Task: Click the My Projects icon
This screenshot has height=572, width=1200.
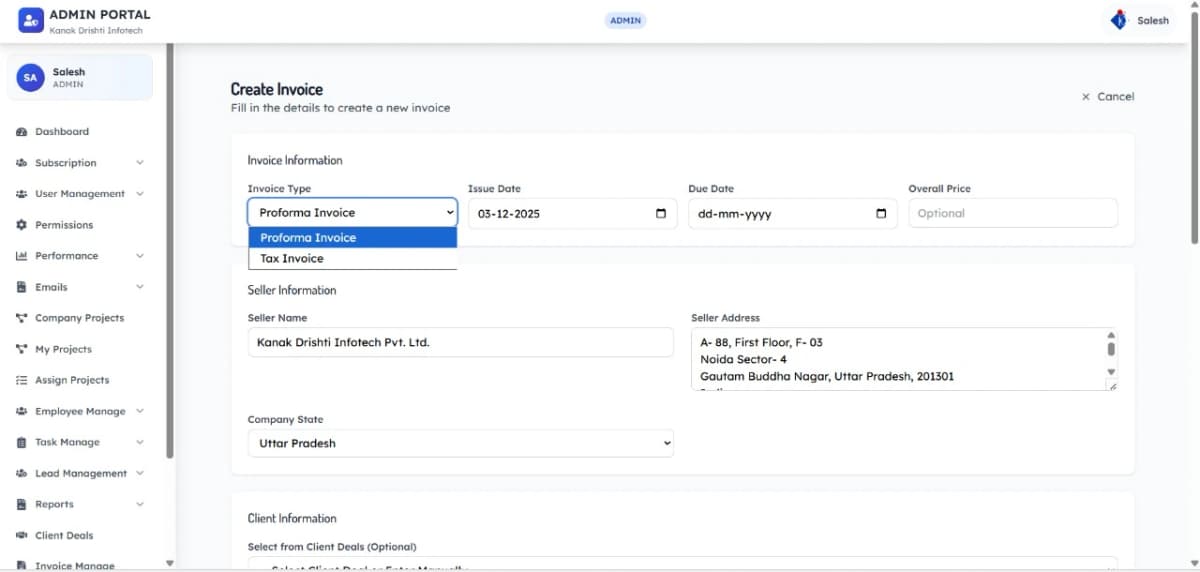Action: pos(21,349)
